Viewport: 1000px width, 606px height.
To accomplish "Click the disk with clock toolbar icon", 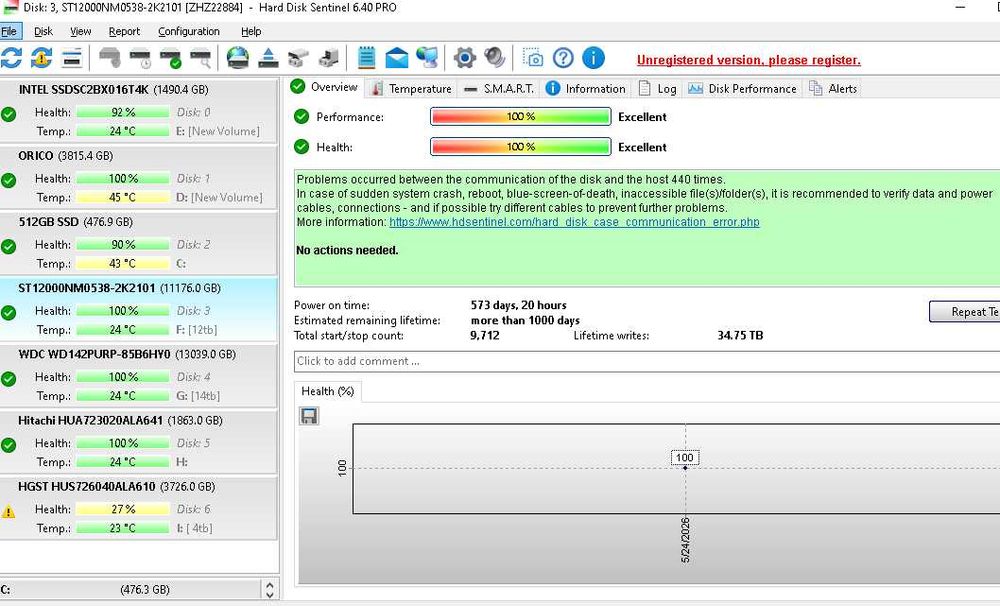I will point(140,58).
